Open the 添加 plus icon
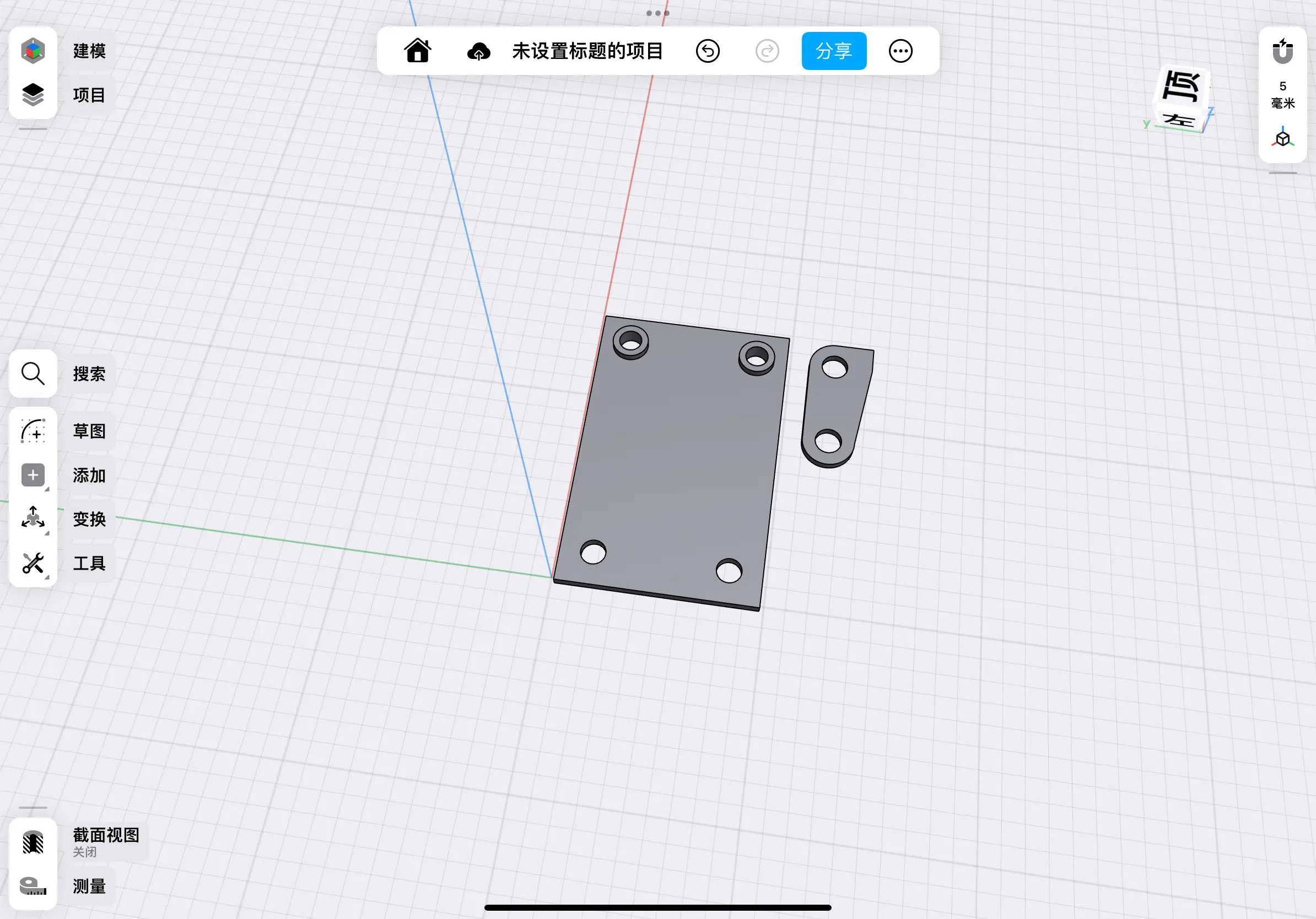This screenshot has width=1316, height=919. 33,475
